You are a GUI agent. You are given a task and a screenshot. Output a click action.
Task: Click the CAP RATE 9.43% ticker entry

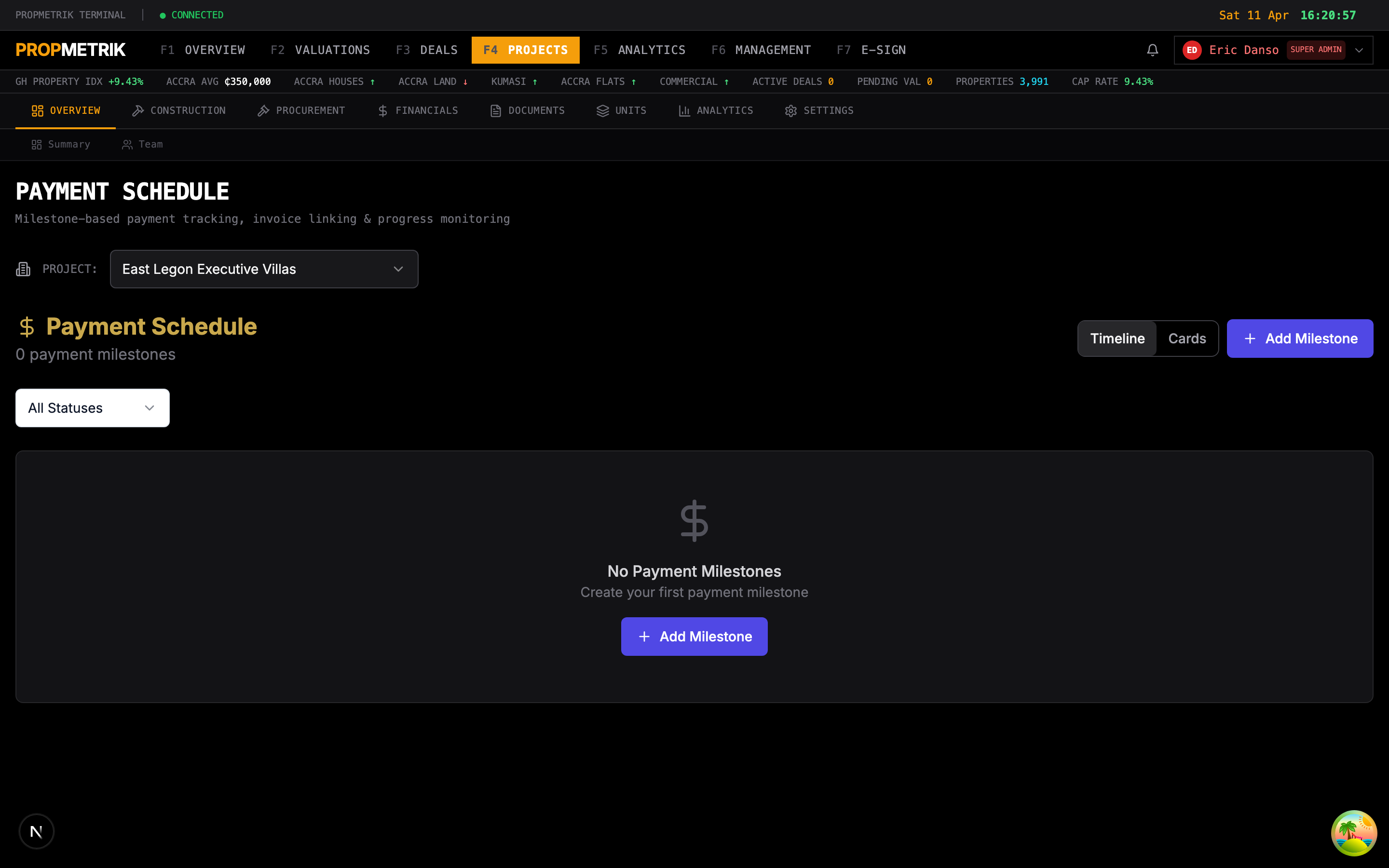pos(1112,81)
